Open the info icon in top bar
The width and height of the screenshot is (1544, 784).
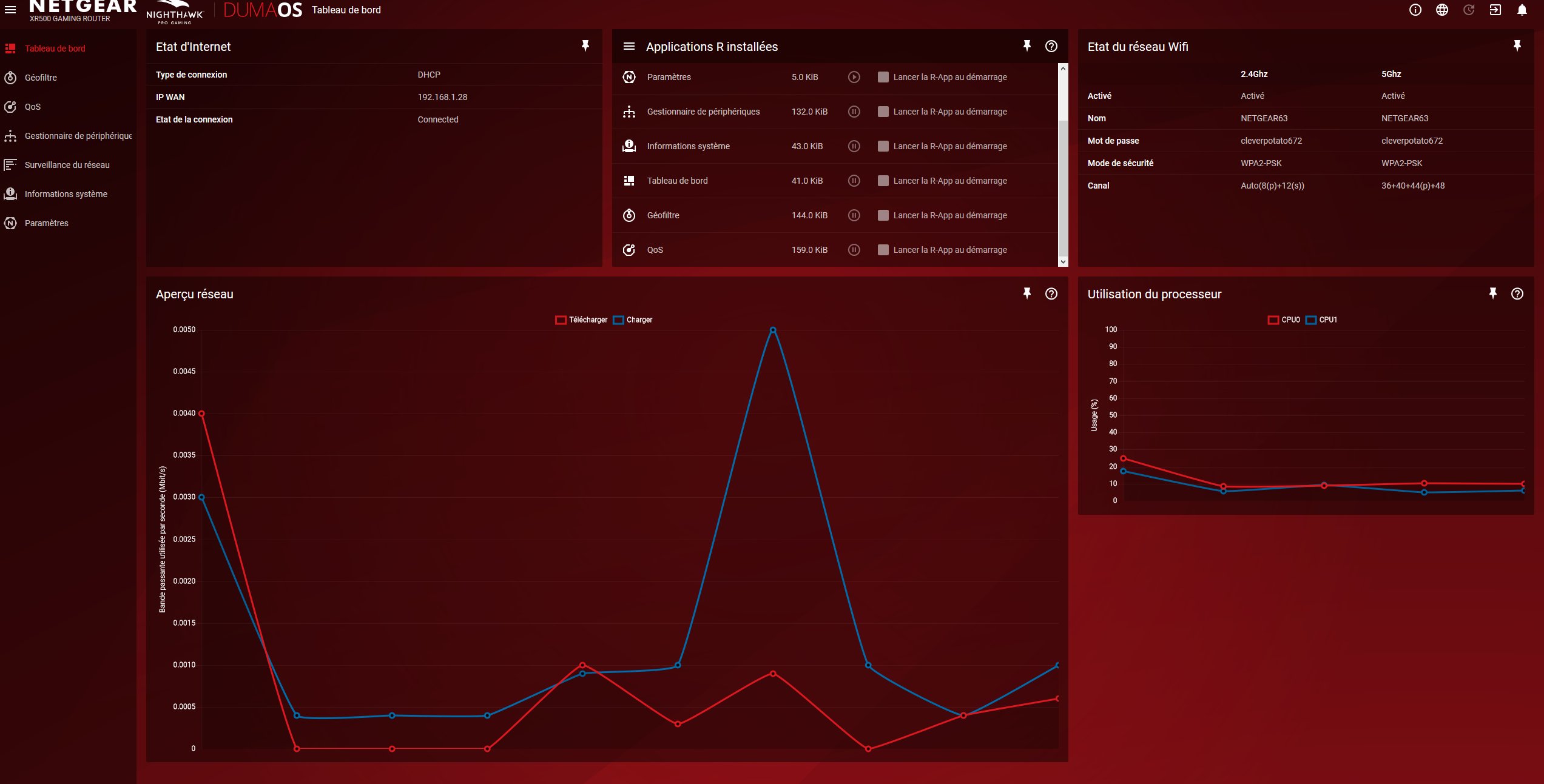(x=1415, y=10)
